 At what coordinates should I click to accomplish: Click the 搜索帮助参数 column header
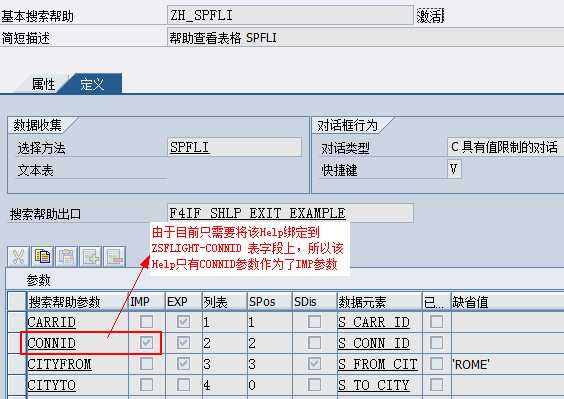coord(78,302)
